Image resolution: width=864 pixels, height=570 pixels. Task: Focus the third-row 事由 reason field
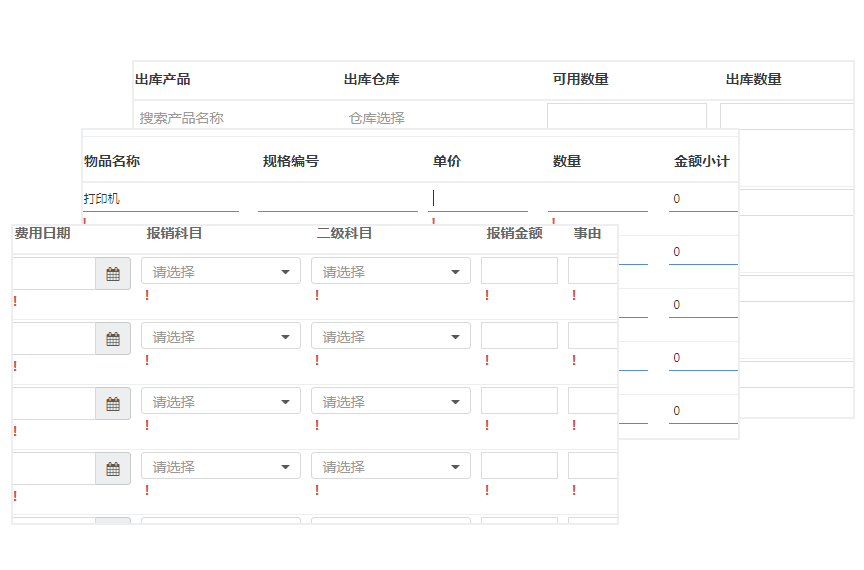click(593, 401)
